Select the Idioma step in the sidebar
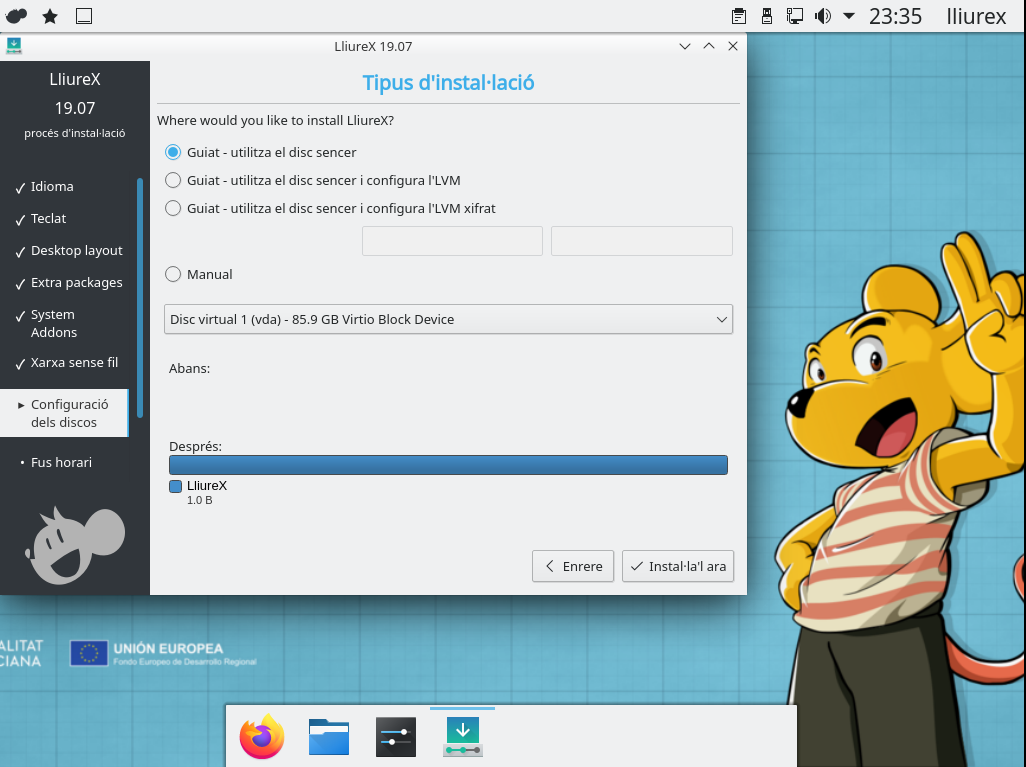Viewport: 1026px width, 767px height. click(52, 187)
